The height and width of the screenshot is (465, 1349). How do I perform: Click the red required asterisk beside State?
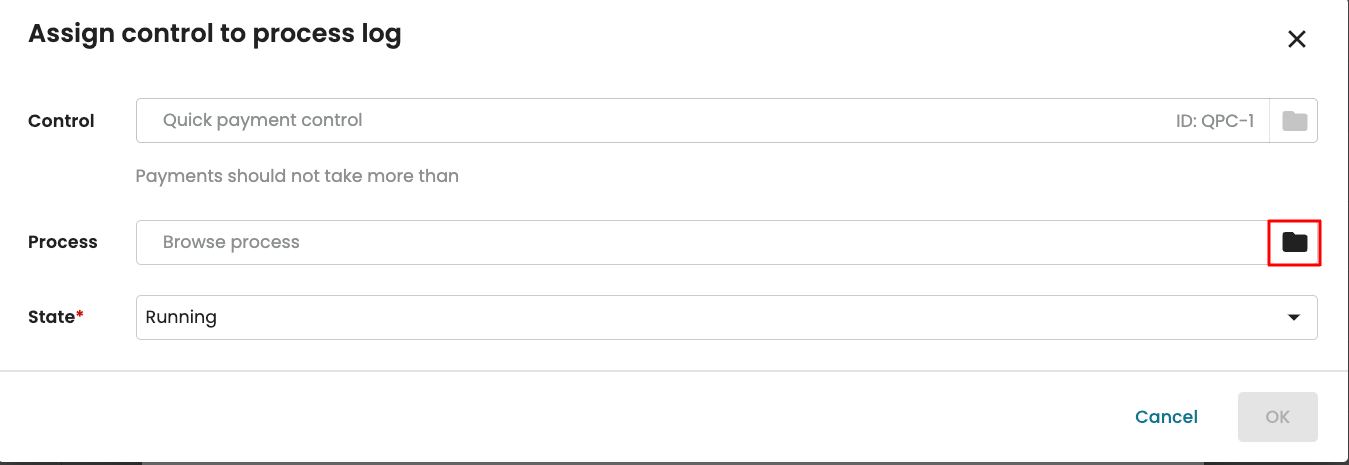point(80,316)
